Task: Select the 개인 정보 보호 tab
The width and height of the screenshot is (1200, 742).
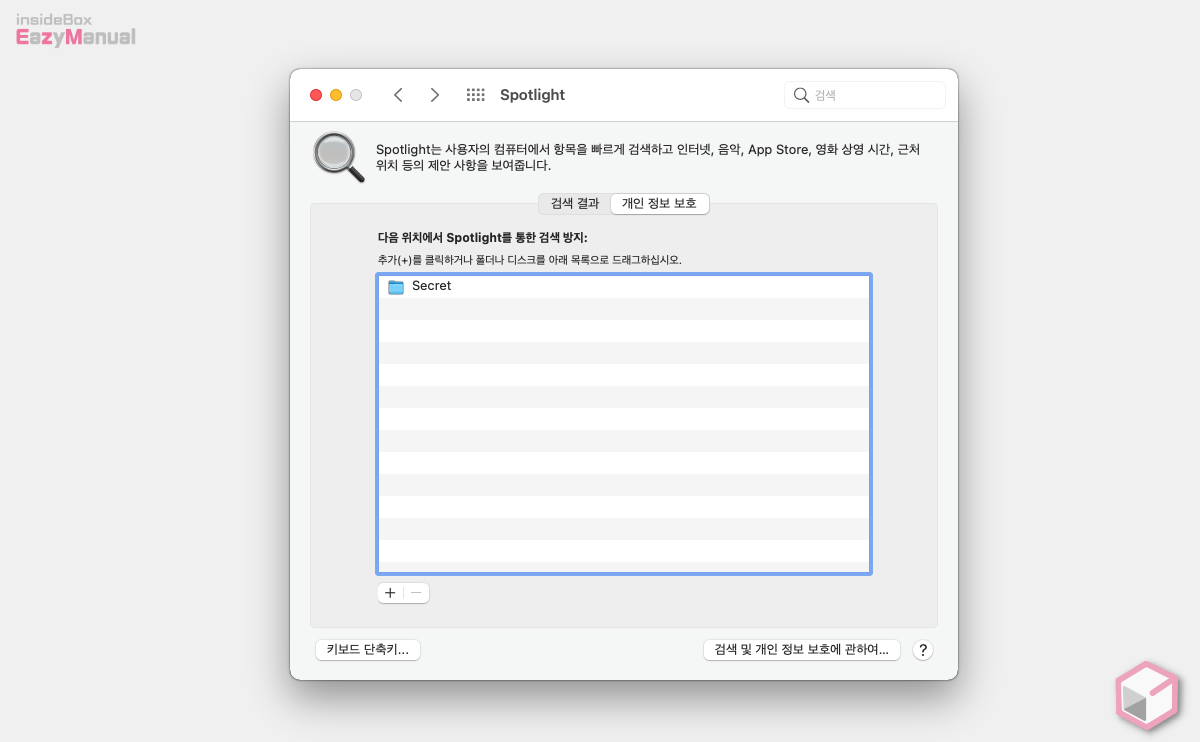Action: [660, 203]
